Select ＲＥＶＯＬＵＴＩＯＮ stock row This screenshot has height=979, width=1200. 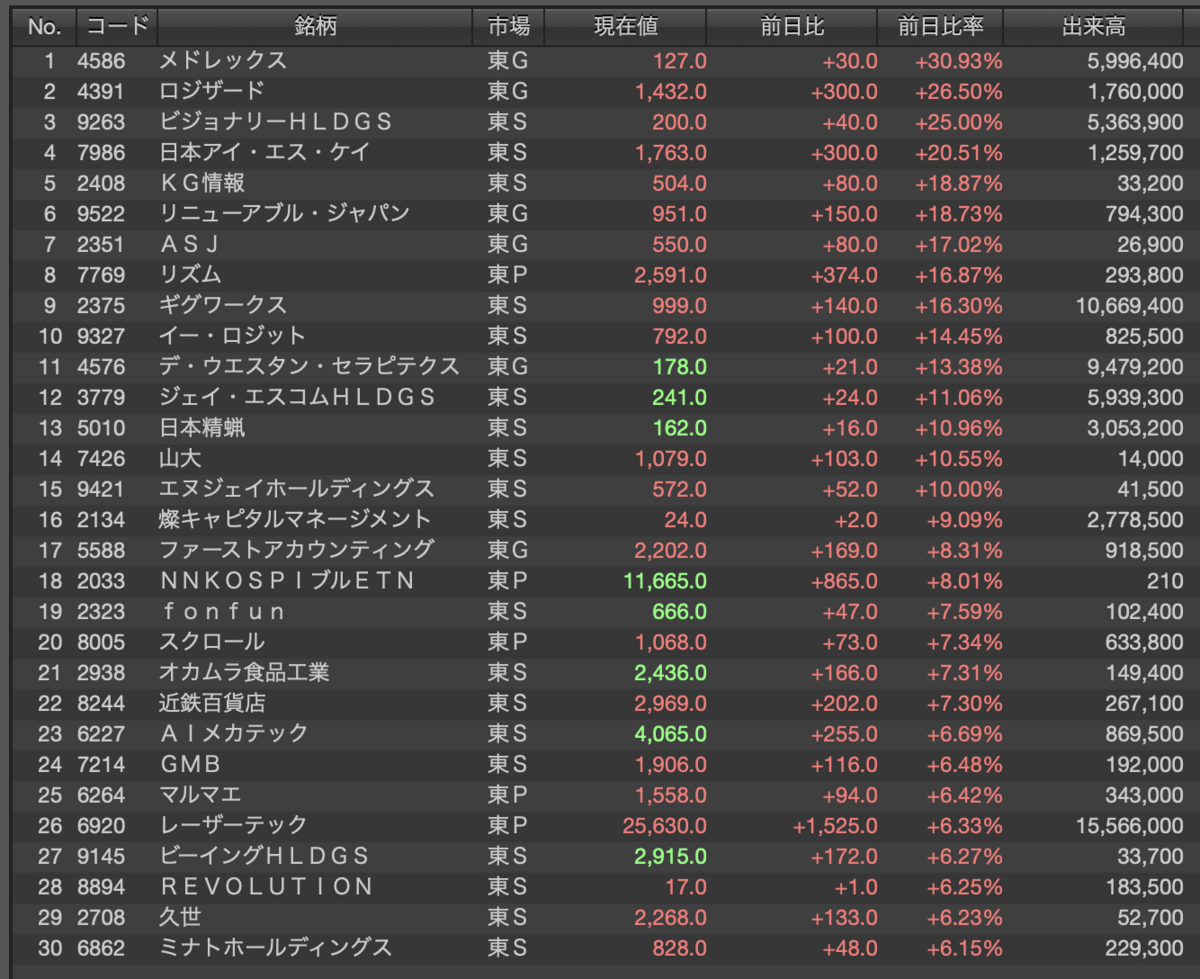[600, 887]
